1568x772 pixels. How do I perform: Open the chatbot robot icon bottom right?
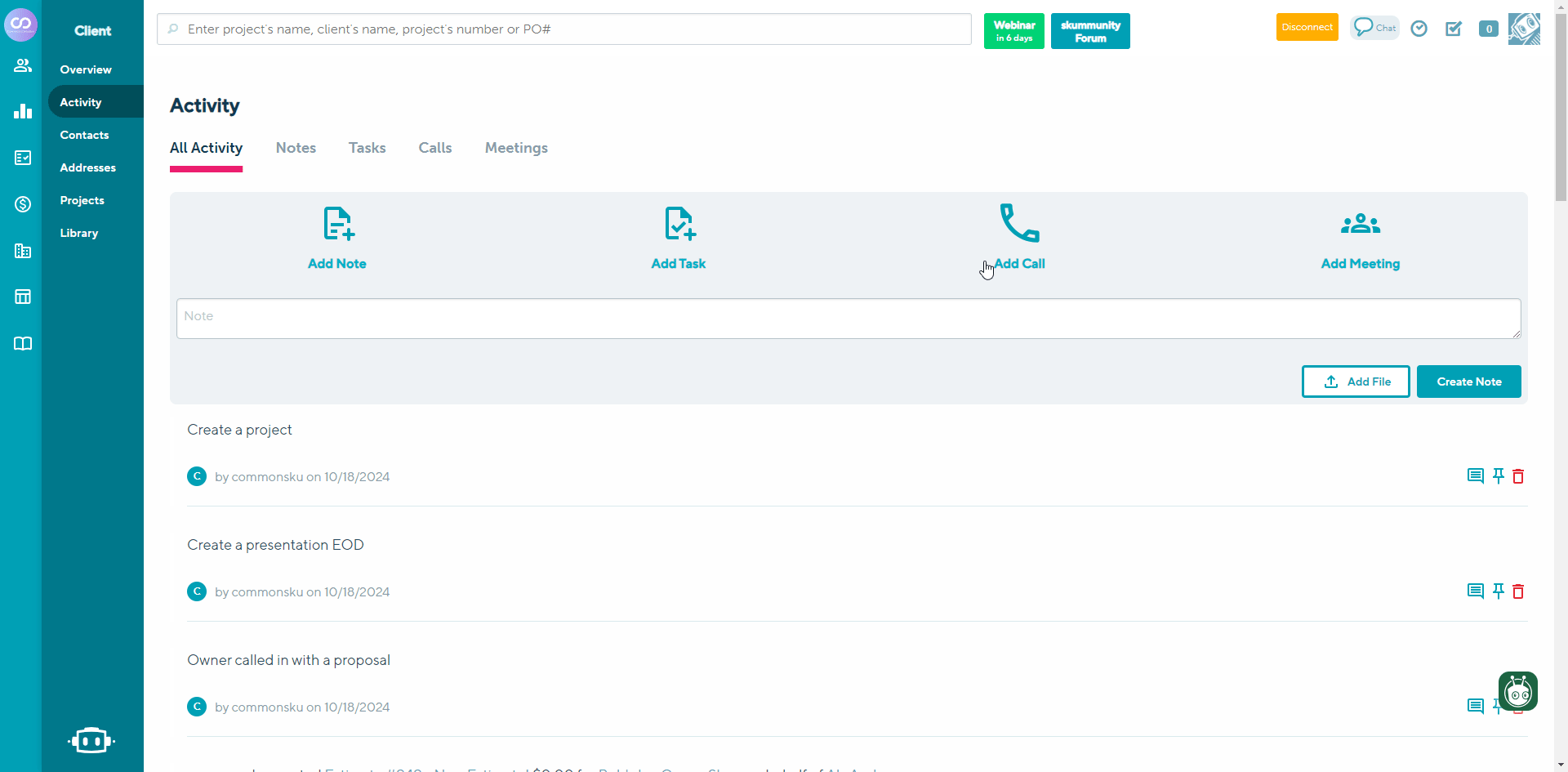pos(1517,691)
